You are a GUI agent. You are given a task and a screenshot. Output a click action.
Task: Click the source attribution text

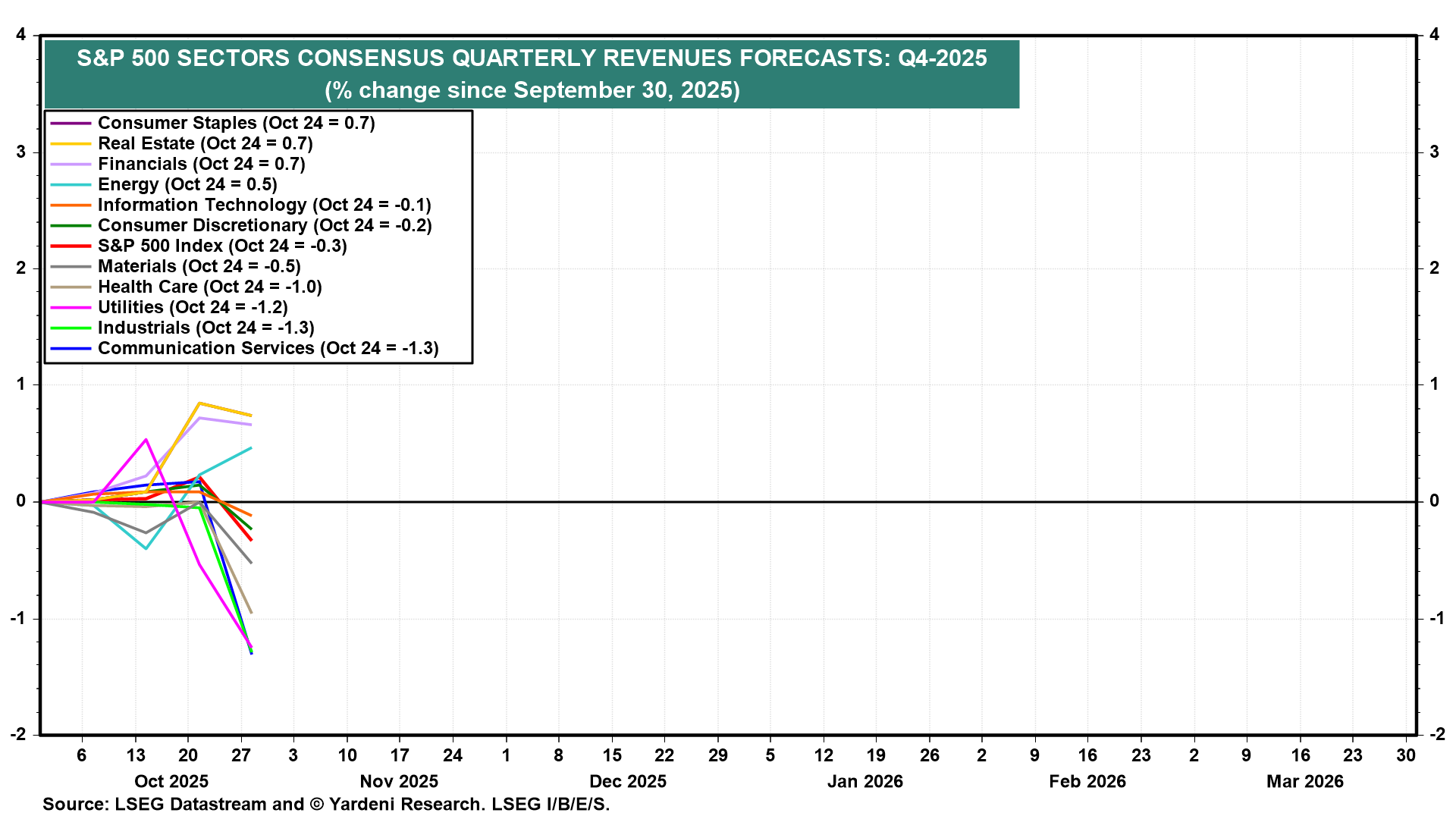pos(326,804)
